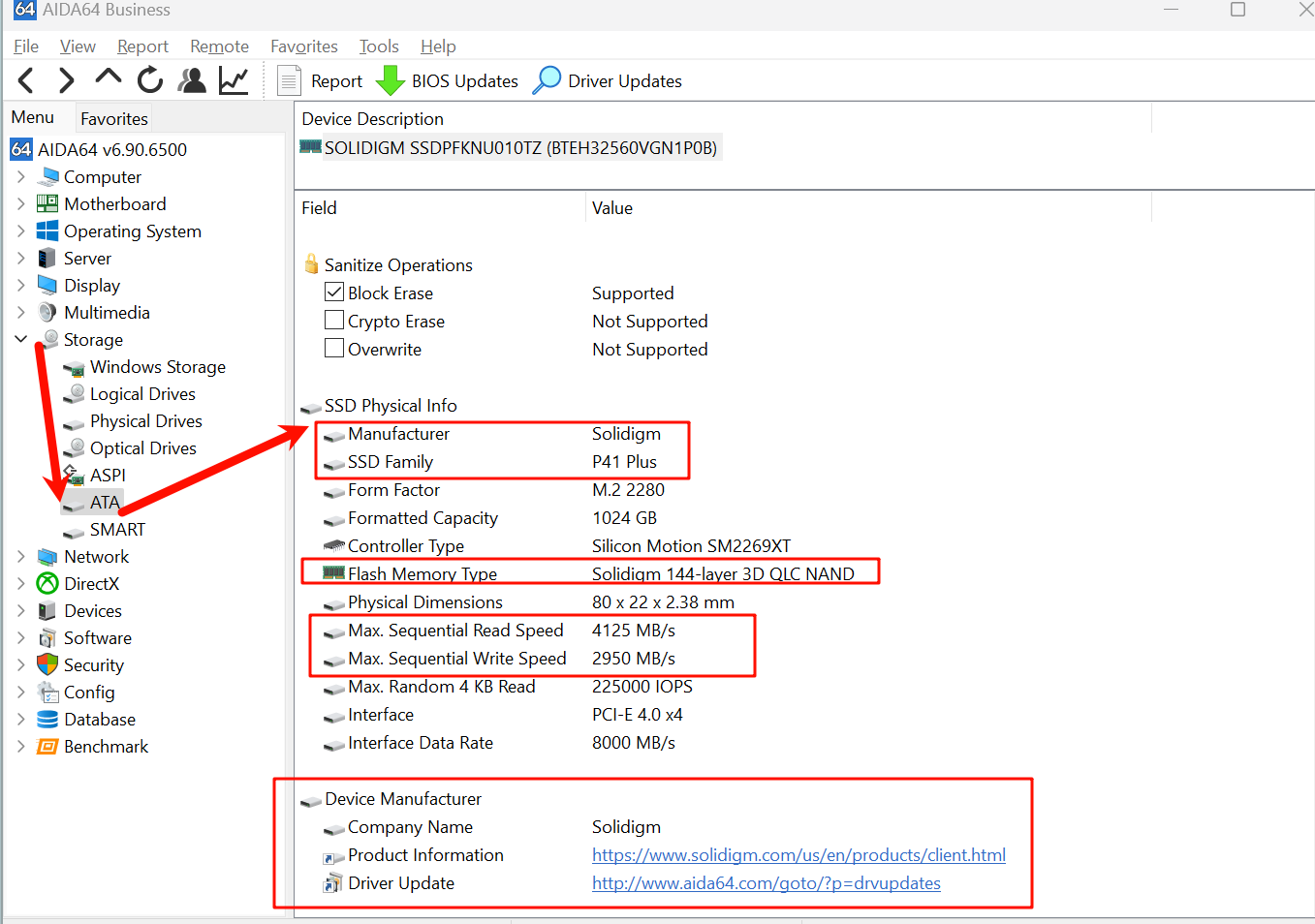Click the AIDA64 v6.90.6500 root icon
Screen dimensions: 1315x924
pos(21,149)
